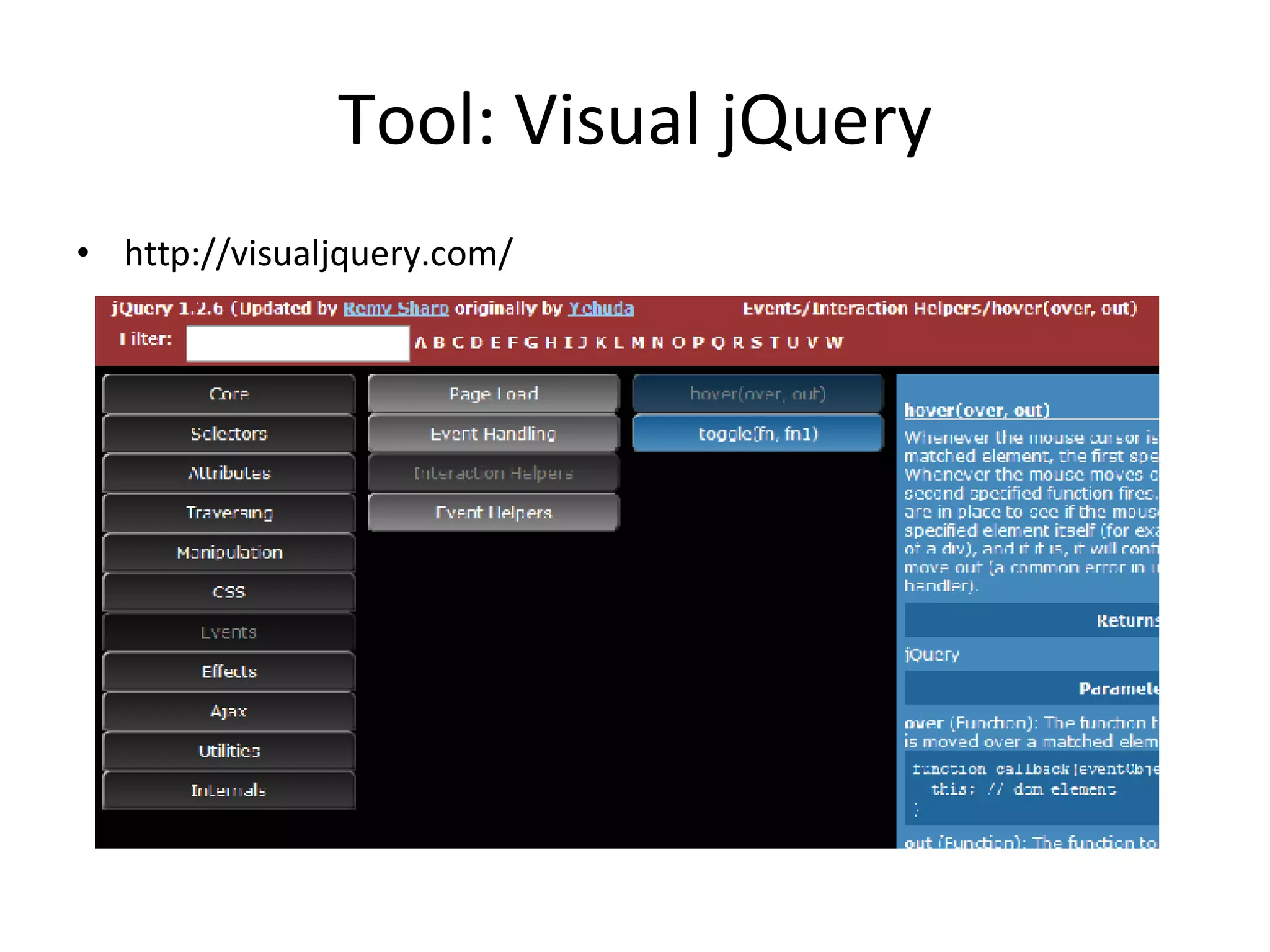Filter by letter E
The image size is (1270, 952).
click(x=495, y=343)
